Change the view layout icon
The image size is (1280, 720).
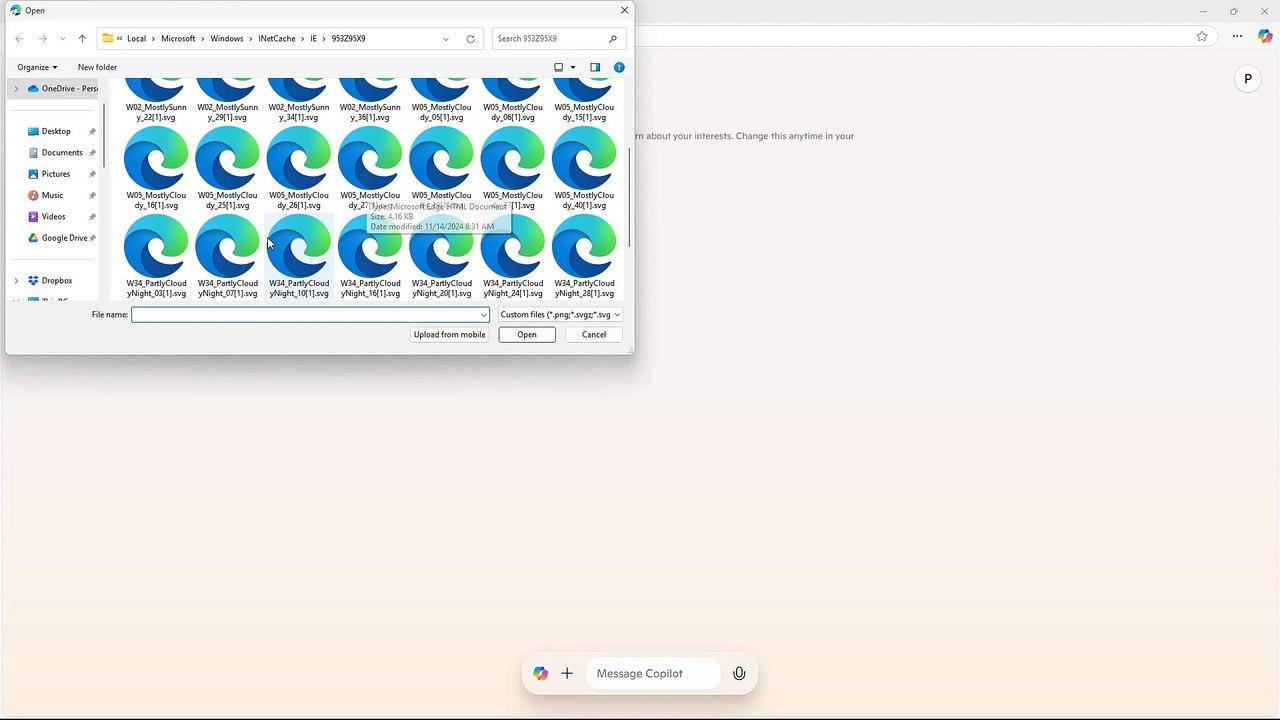tap(559, 67)
